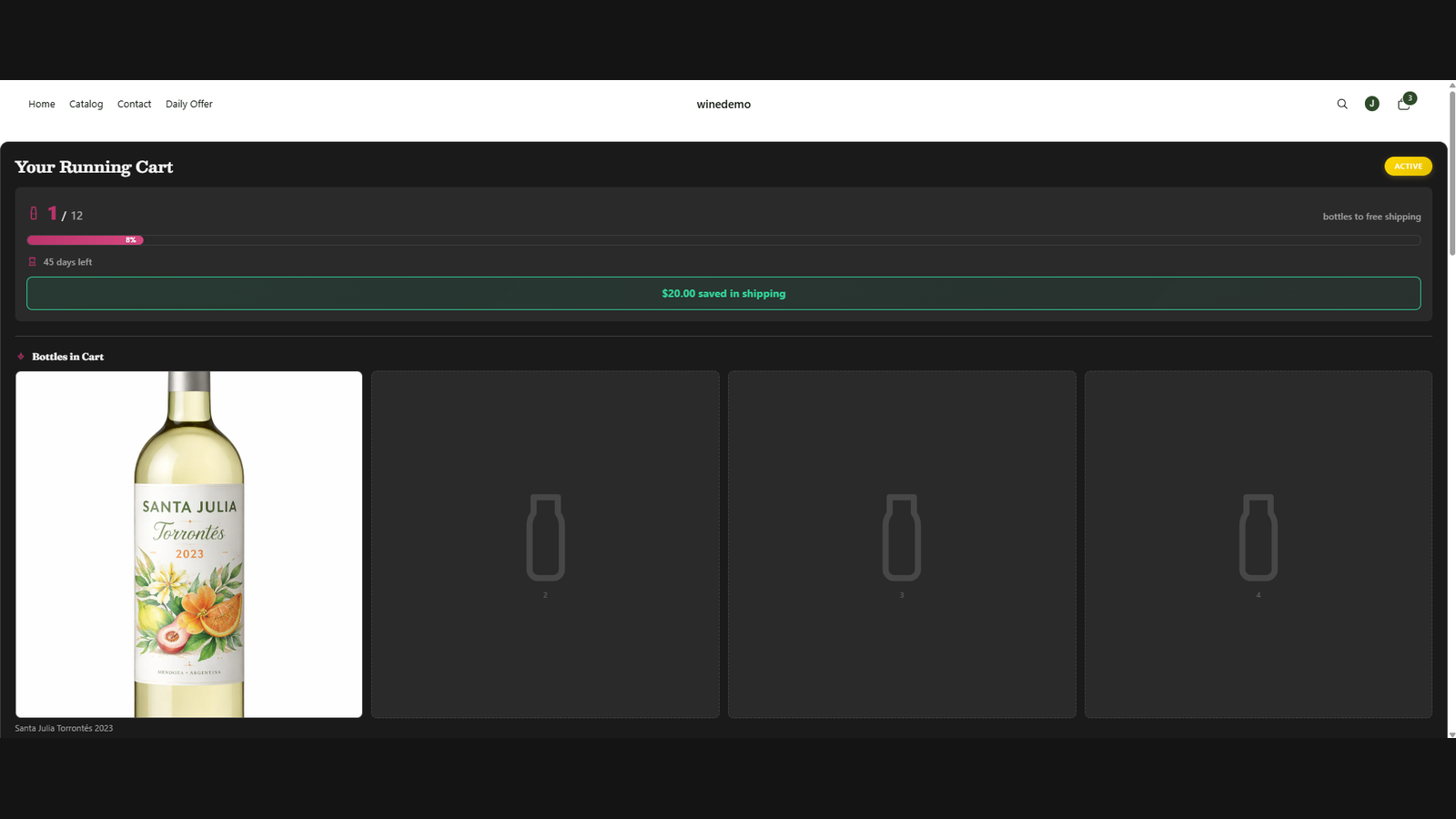Image resolution: width=1456 pixels, height=819 pixels.
Task: Open the Daily Offer menu item
Action: (189, 104)
